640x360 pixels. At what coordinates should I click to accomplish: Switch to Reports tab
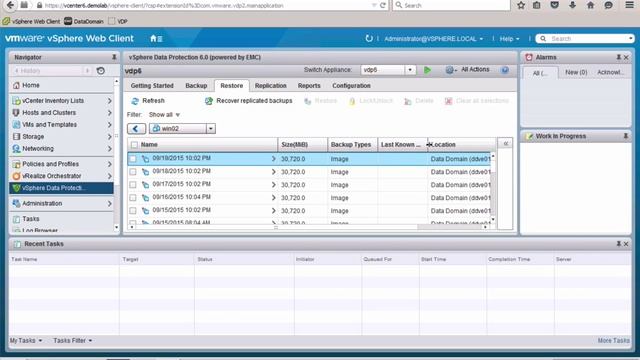tap(309, 86)
